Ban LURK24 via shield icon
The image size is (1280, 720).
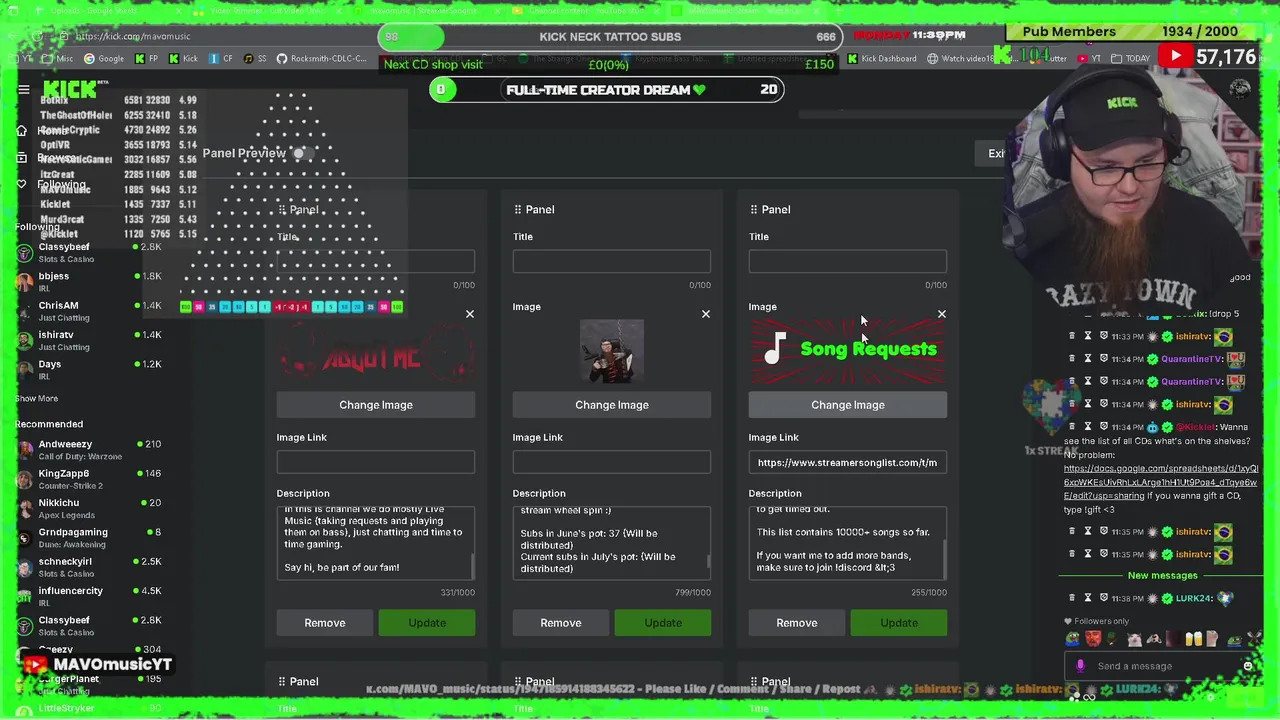(x=1104, y=598)
